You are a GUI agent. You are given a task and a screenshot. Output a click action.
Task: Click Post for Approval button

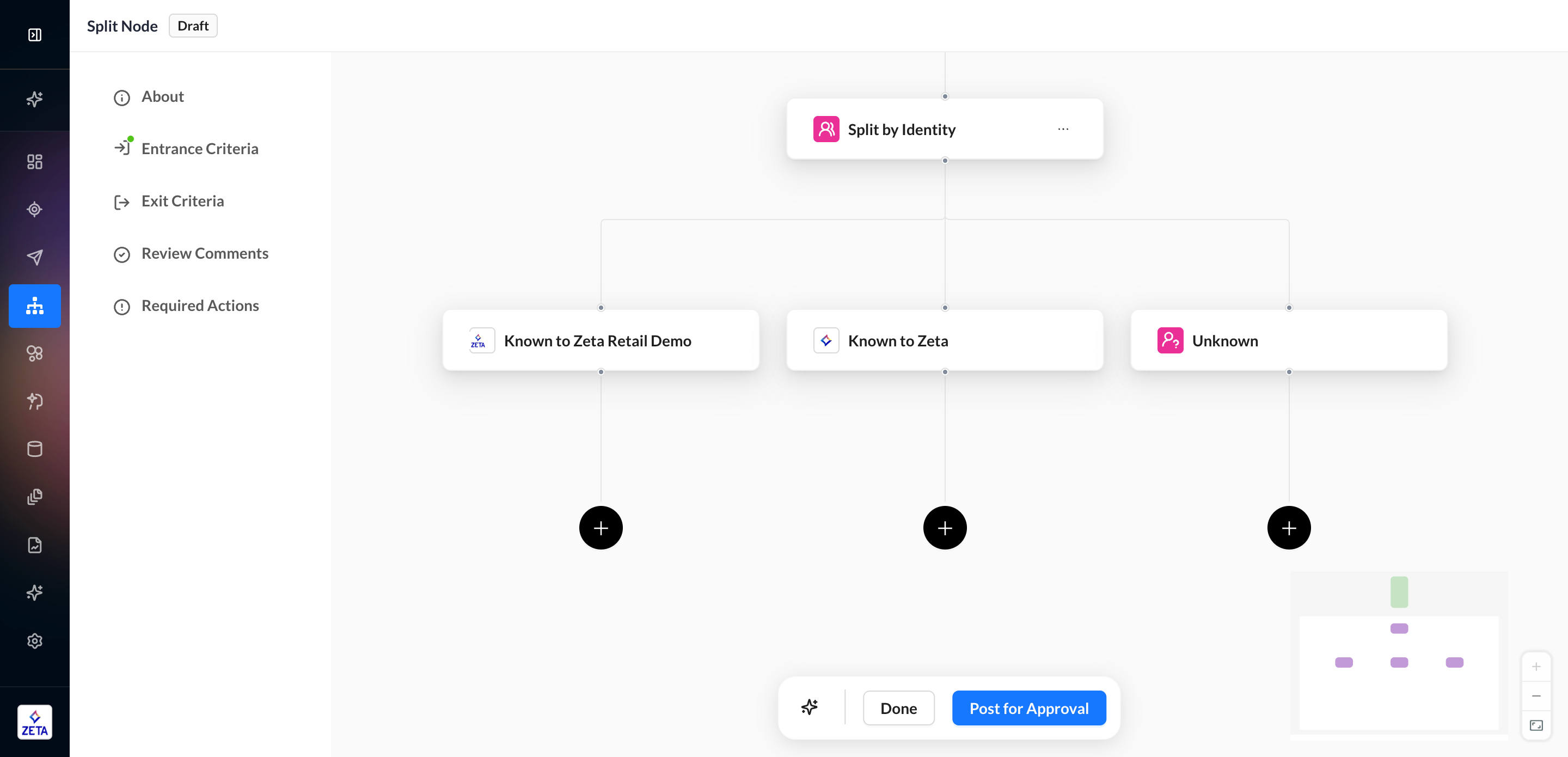1028,709
